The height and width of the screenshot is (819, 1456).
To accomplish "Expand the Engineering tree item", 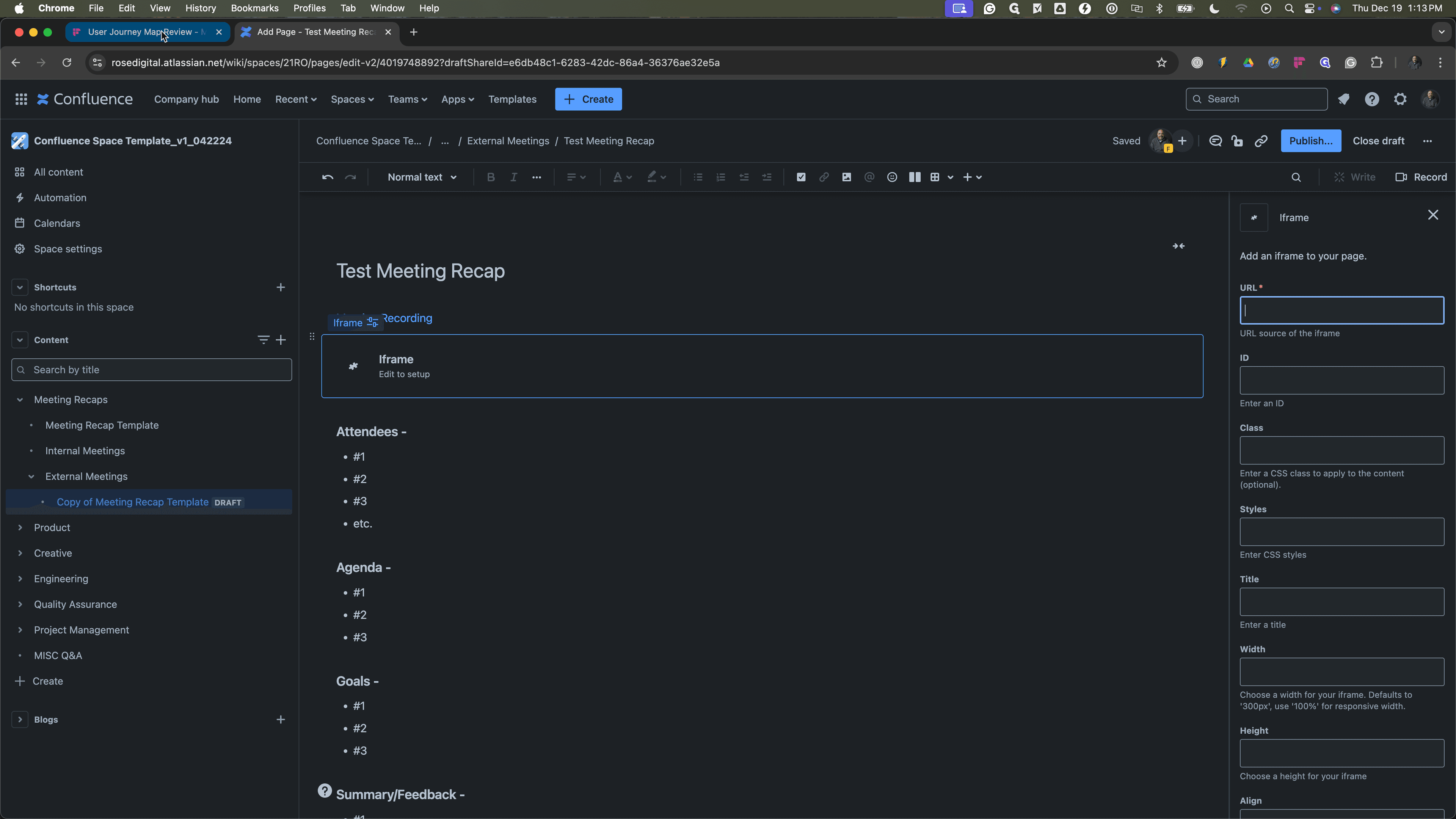I will (20, 579).
